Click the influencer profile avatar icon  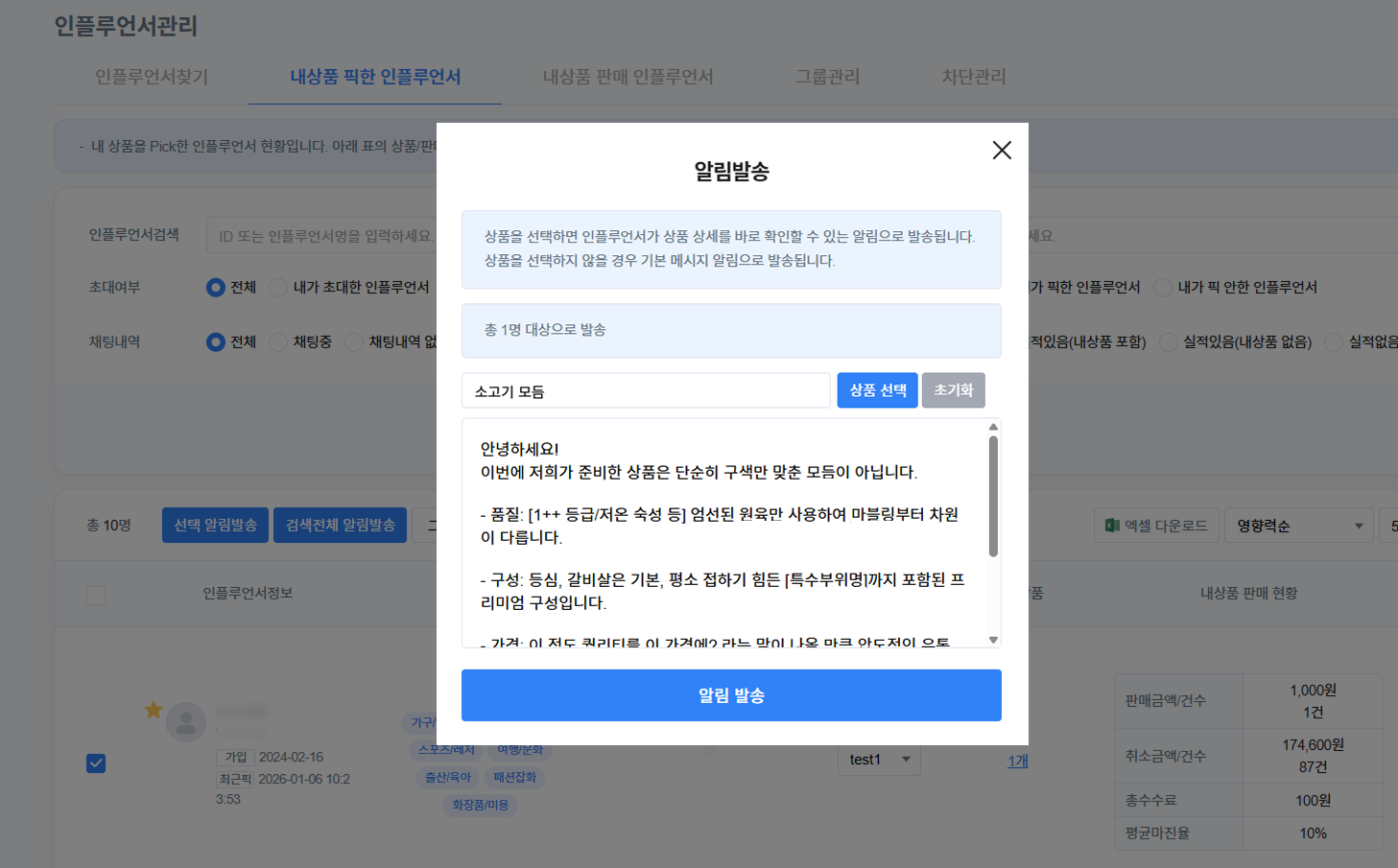(186, 722)
